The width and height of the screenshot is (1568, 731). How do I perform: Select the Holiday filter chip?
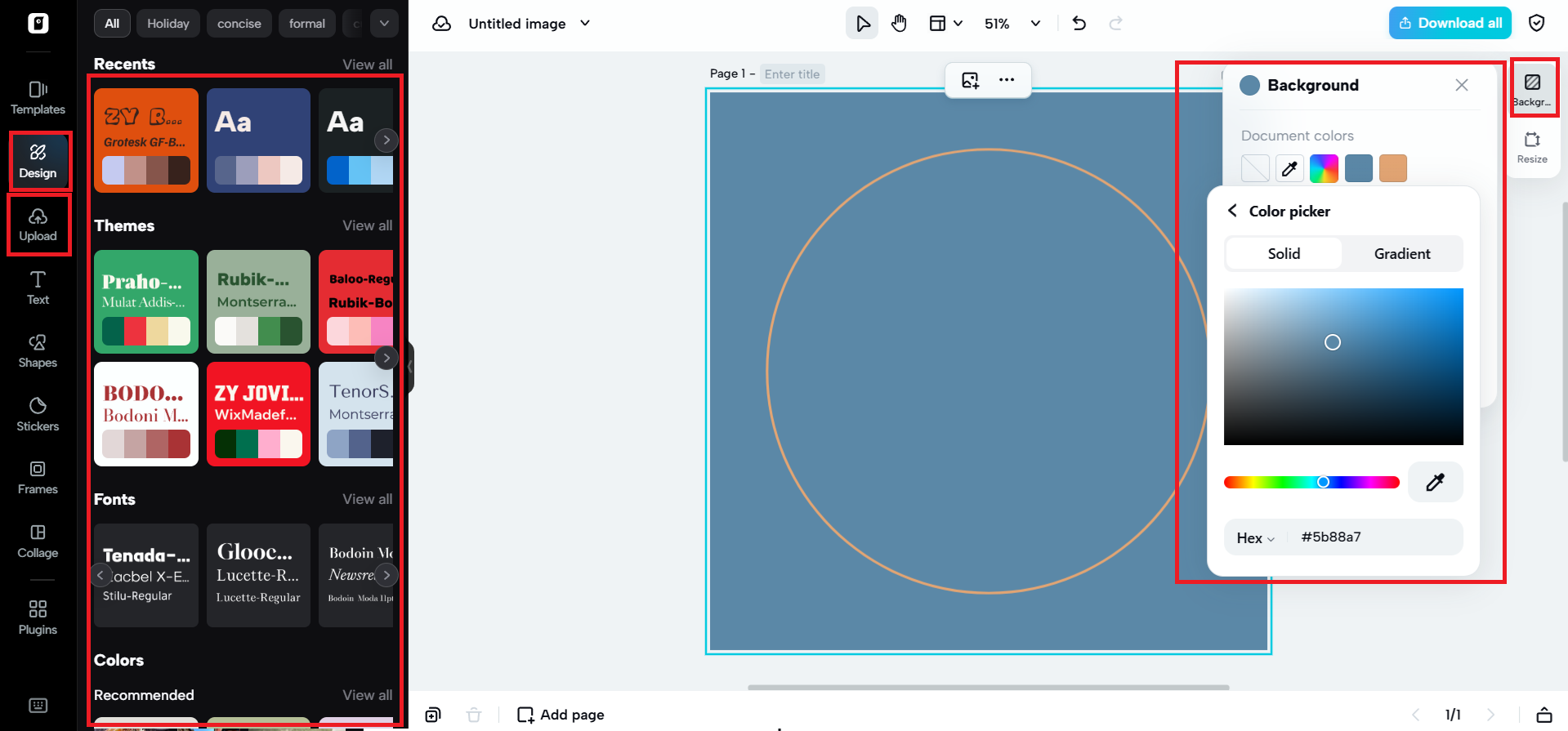coord(168,24)
